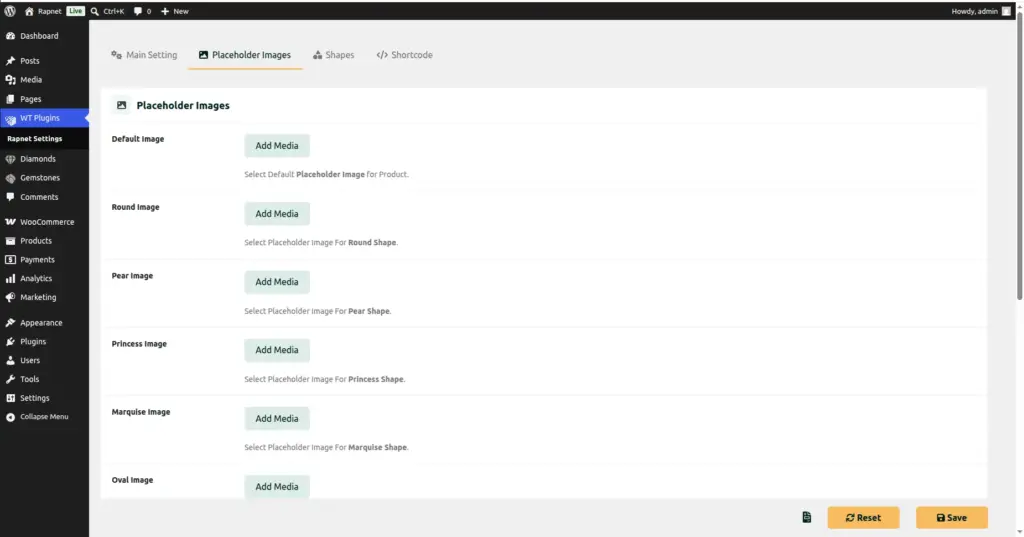
Task: Click the WooCommerce logo icon
Action: point(10,222)
